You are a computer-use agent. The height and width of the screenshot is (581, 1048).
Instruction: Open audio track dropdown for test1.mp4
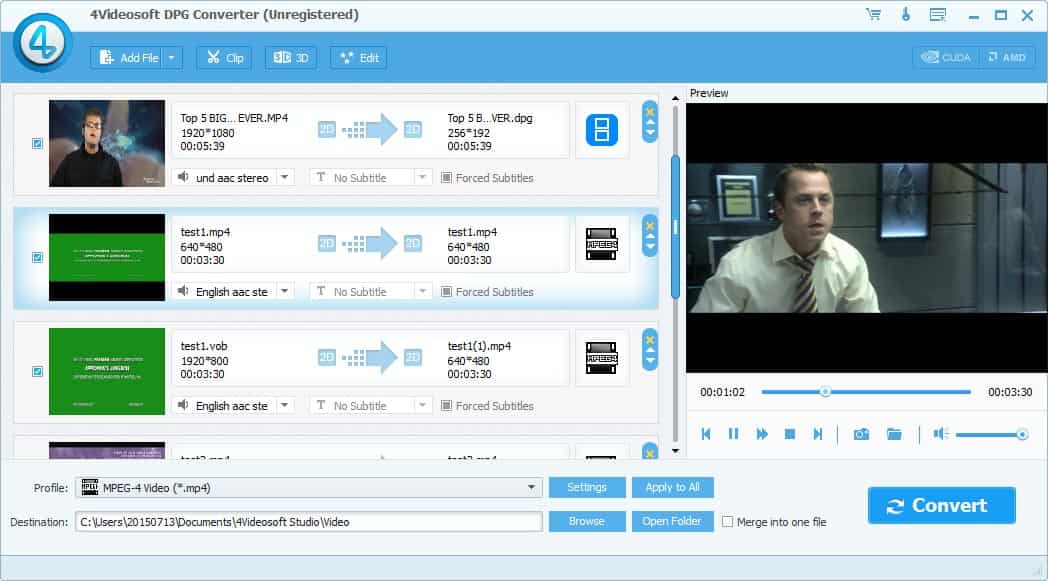pos(285,292)
